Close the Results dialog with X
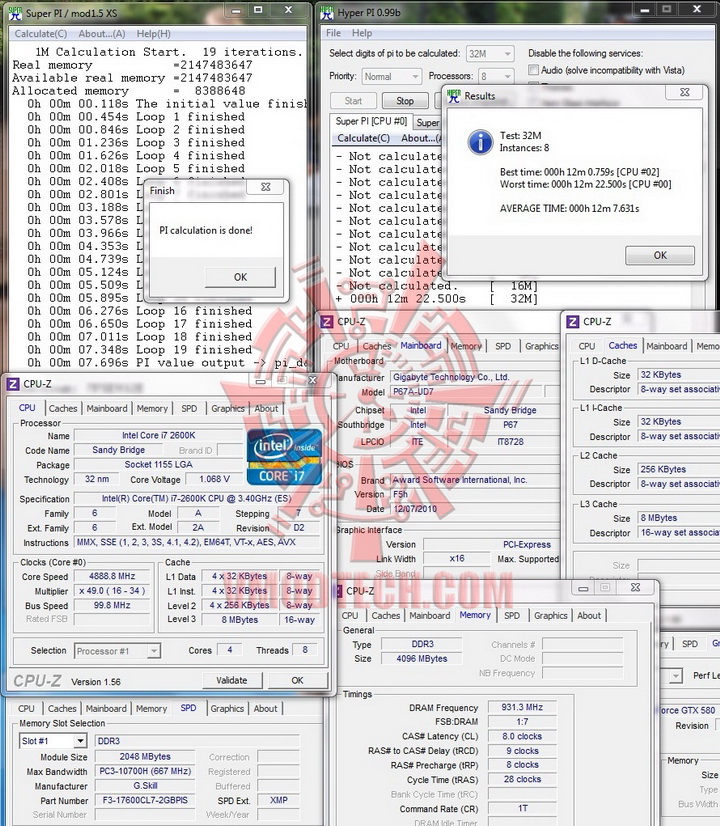Image resolution: width=720 pixels, height=826 pixels. 685,92
